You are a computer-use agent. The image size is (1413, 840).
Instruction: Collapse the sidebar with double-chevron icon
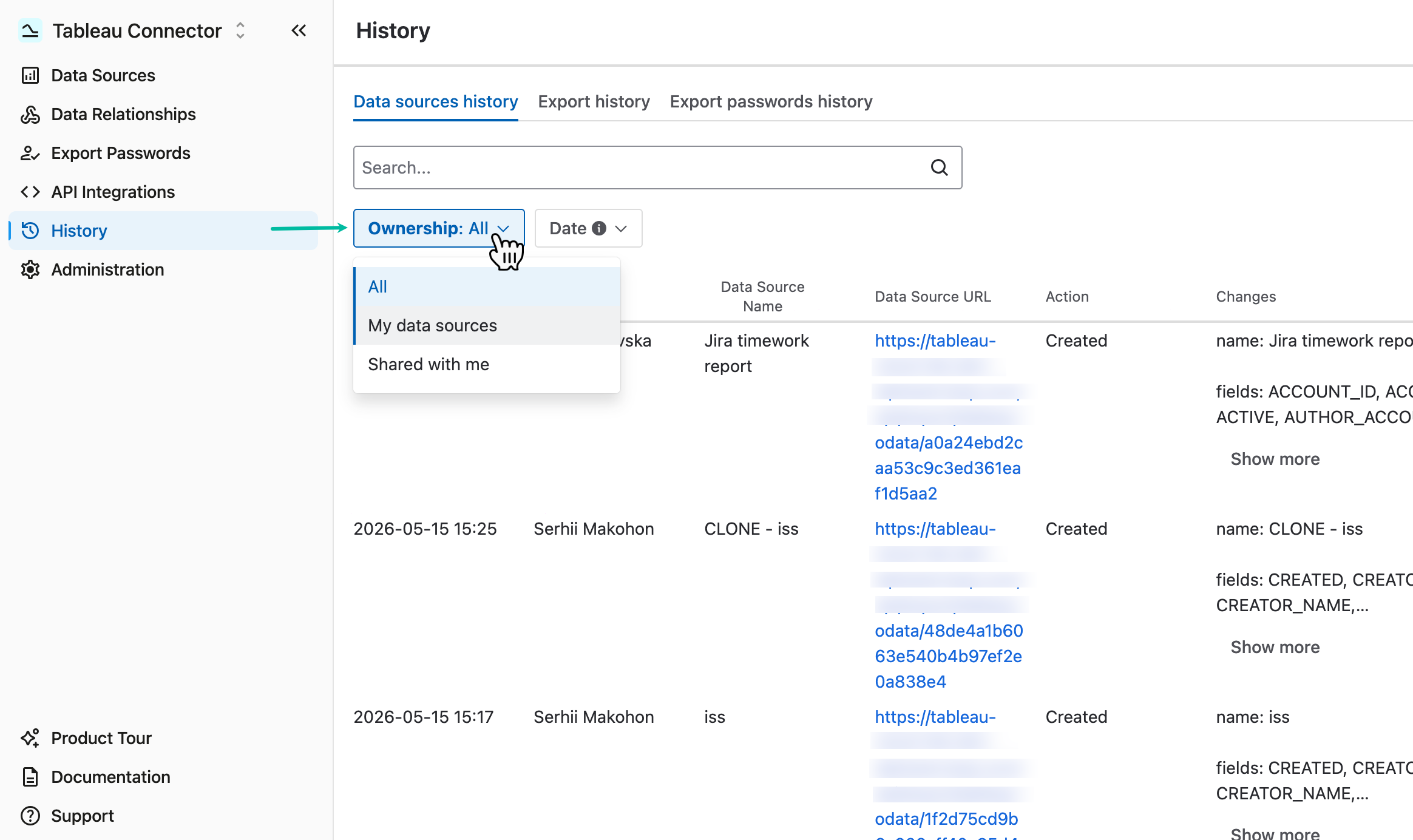[299, 30]
